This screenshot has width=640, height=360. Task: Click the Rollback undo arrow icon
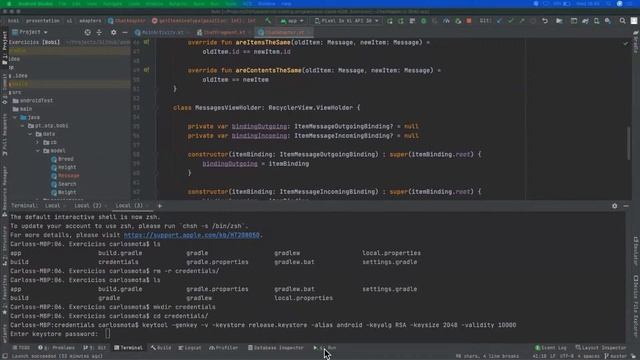pyautogui.click(x=545, y=21)
